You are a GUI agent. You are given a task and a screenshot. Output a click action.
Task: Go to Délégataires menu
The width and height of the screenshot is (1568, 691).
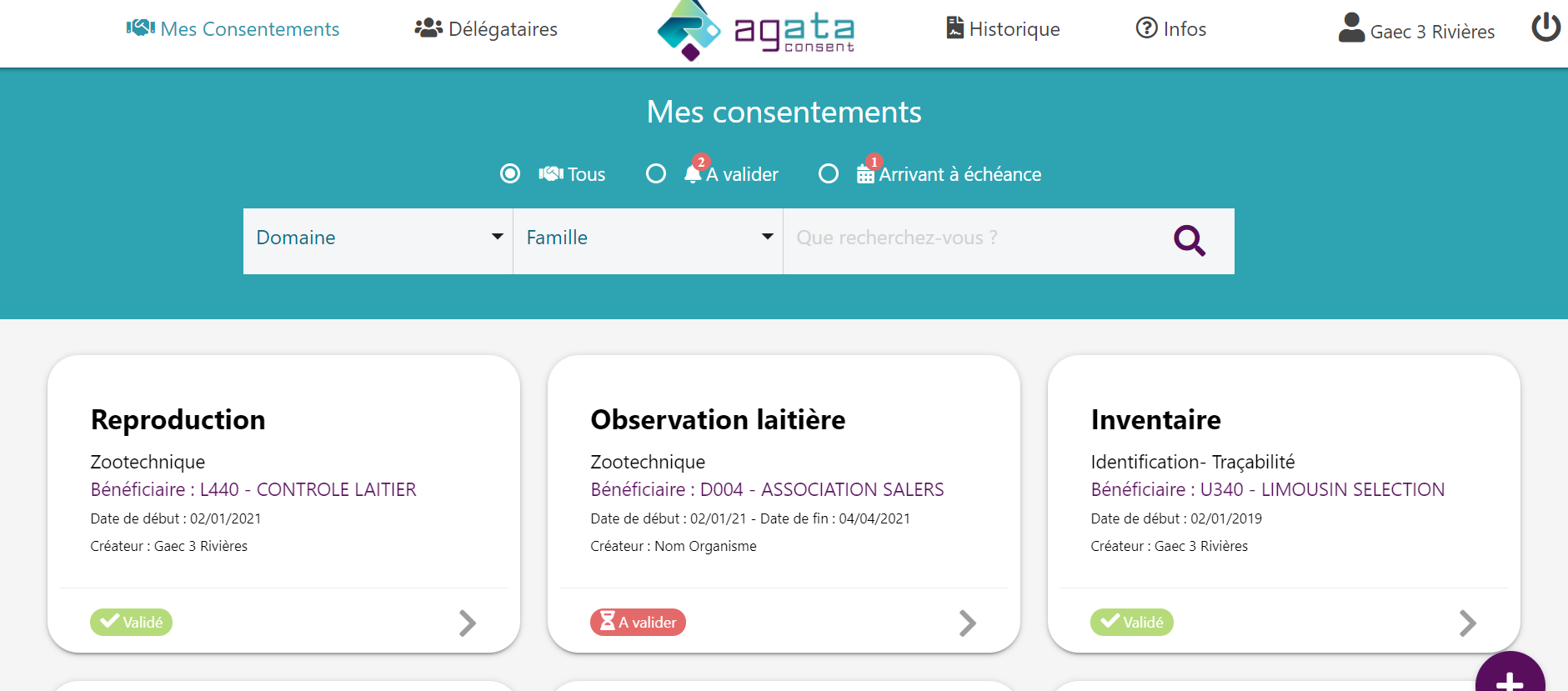click(486, 29)
